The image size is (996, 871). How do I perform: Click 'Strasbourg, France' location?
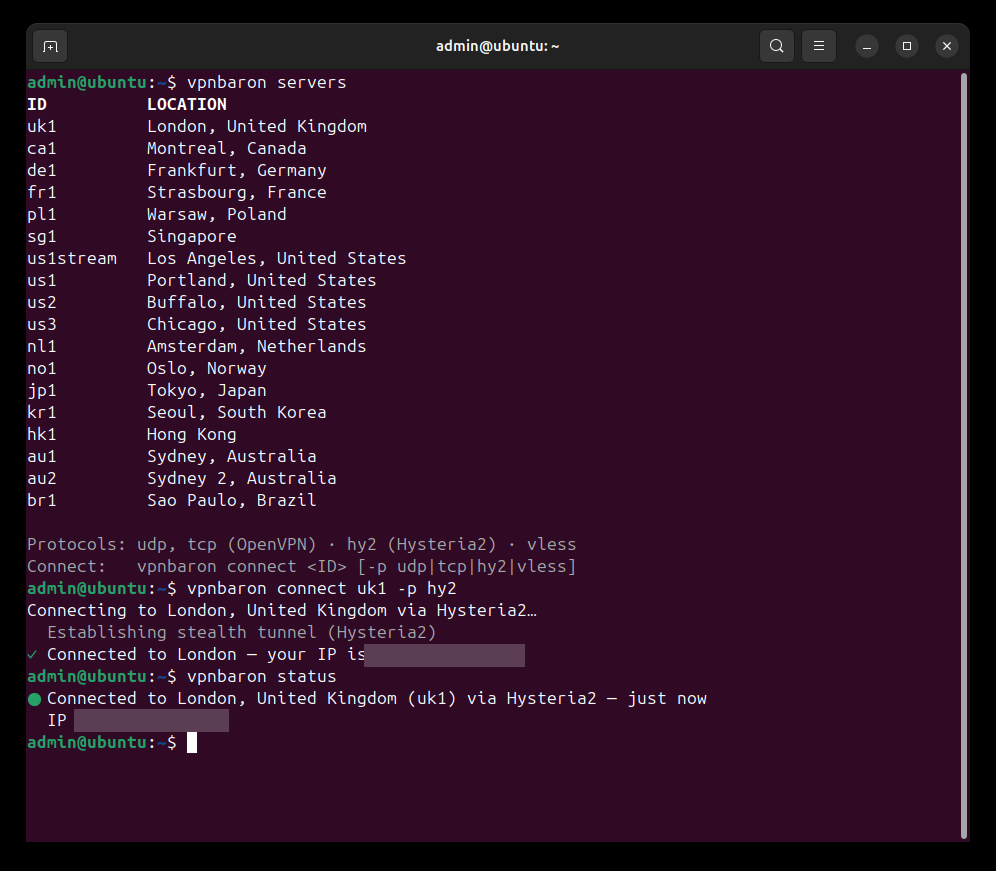[x=237, y=192]
